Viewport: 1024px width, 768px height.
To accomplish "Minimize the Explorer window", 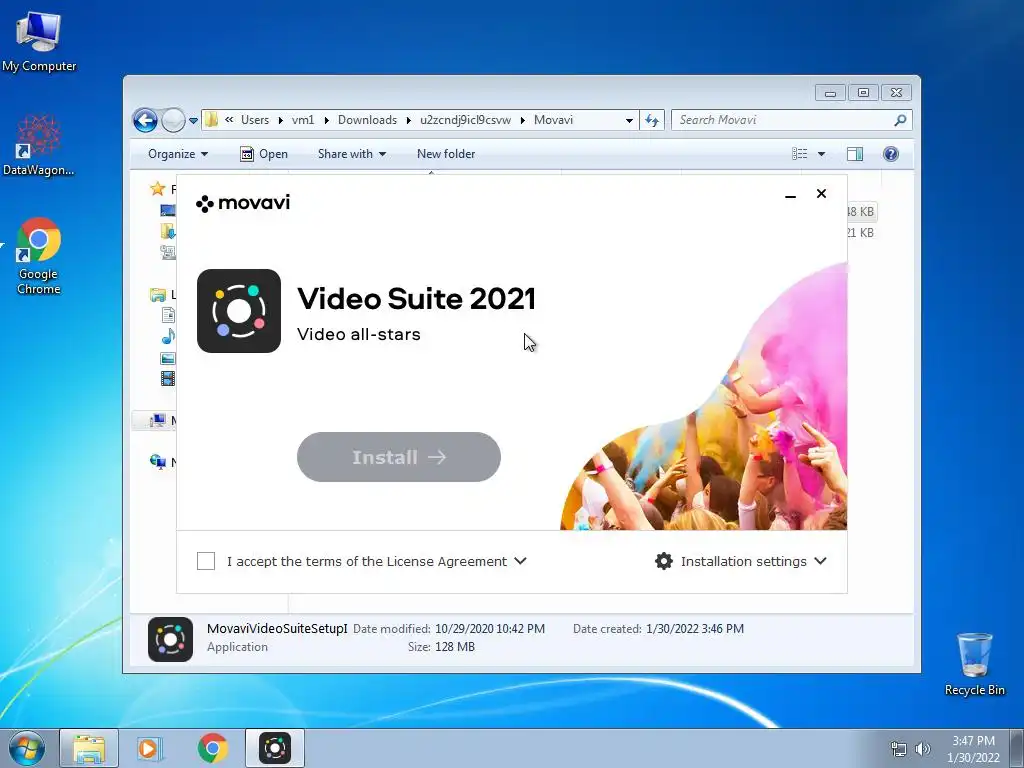I will (830, 93).
